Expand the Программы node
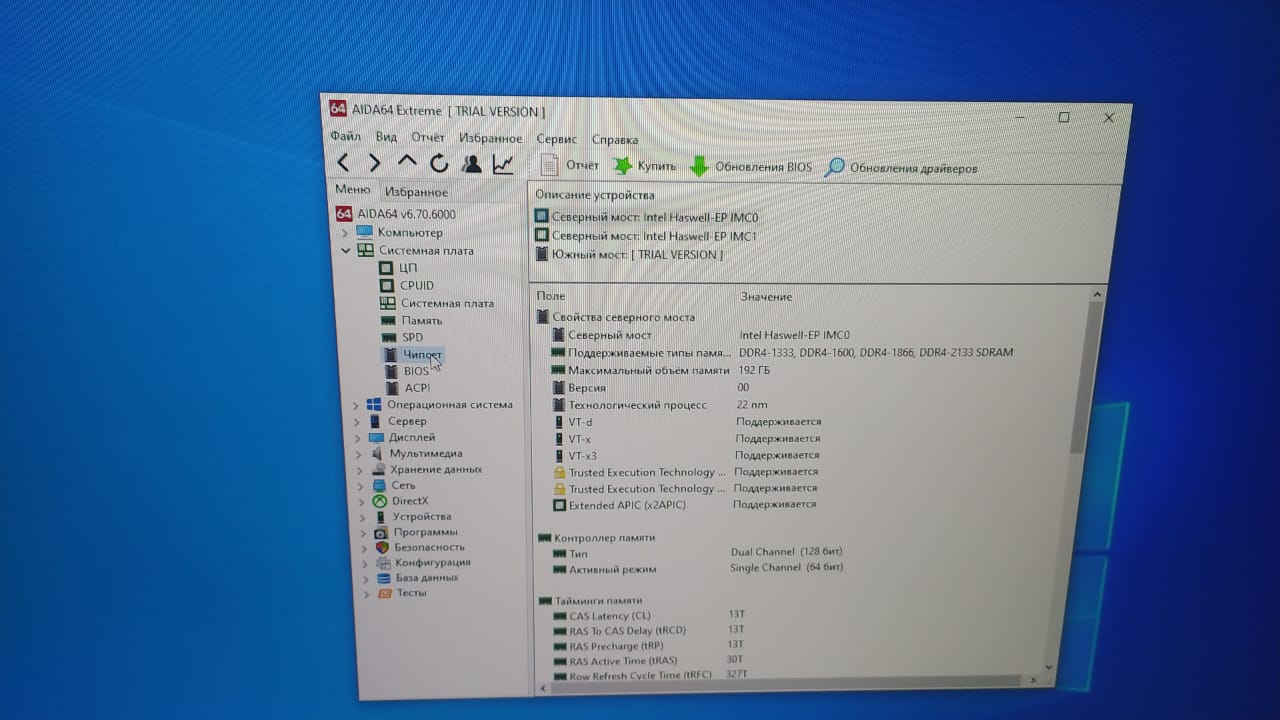 click(x=364, y=533)
